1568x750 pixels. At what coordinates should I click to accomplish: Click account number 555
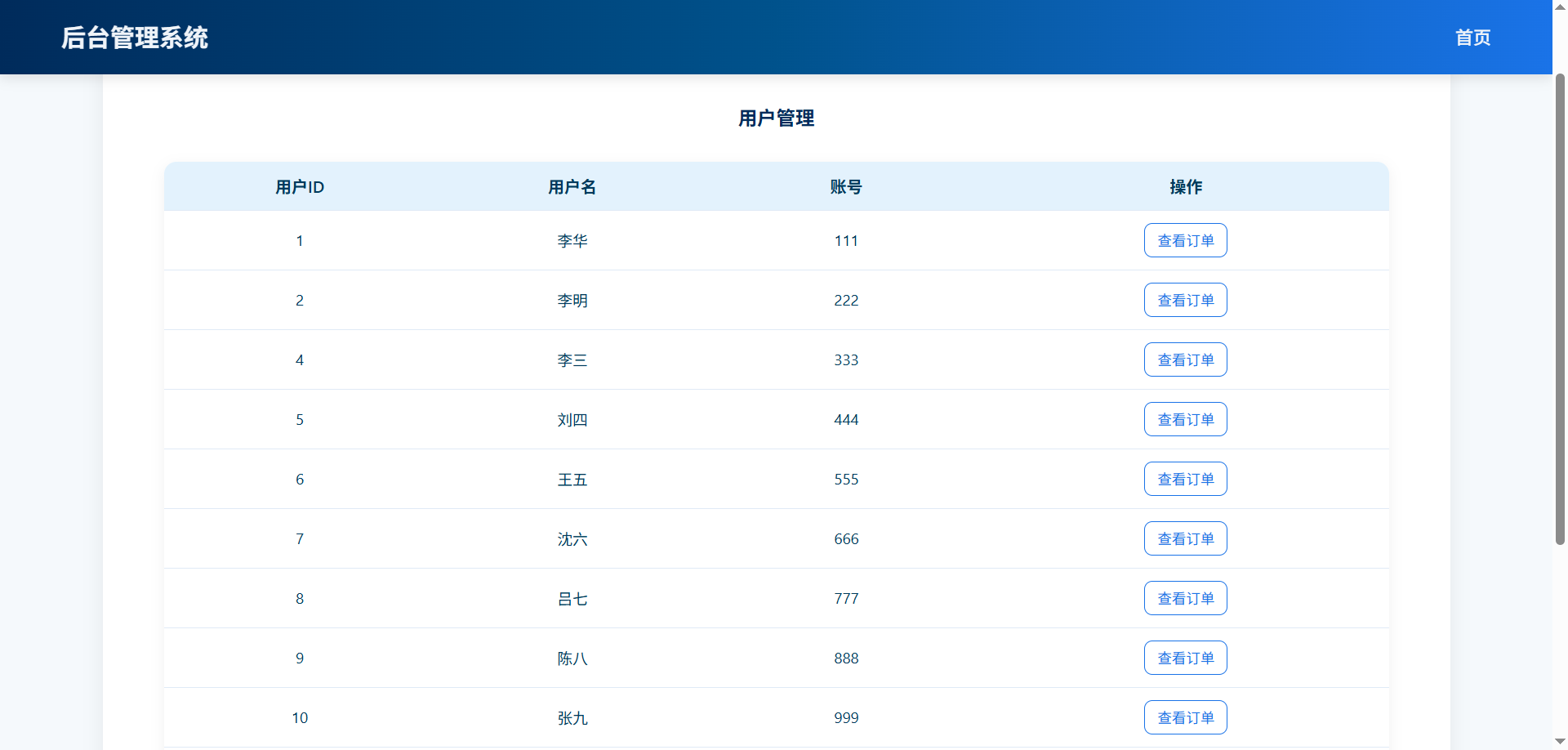tap(846, 480)
